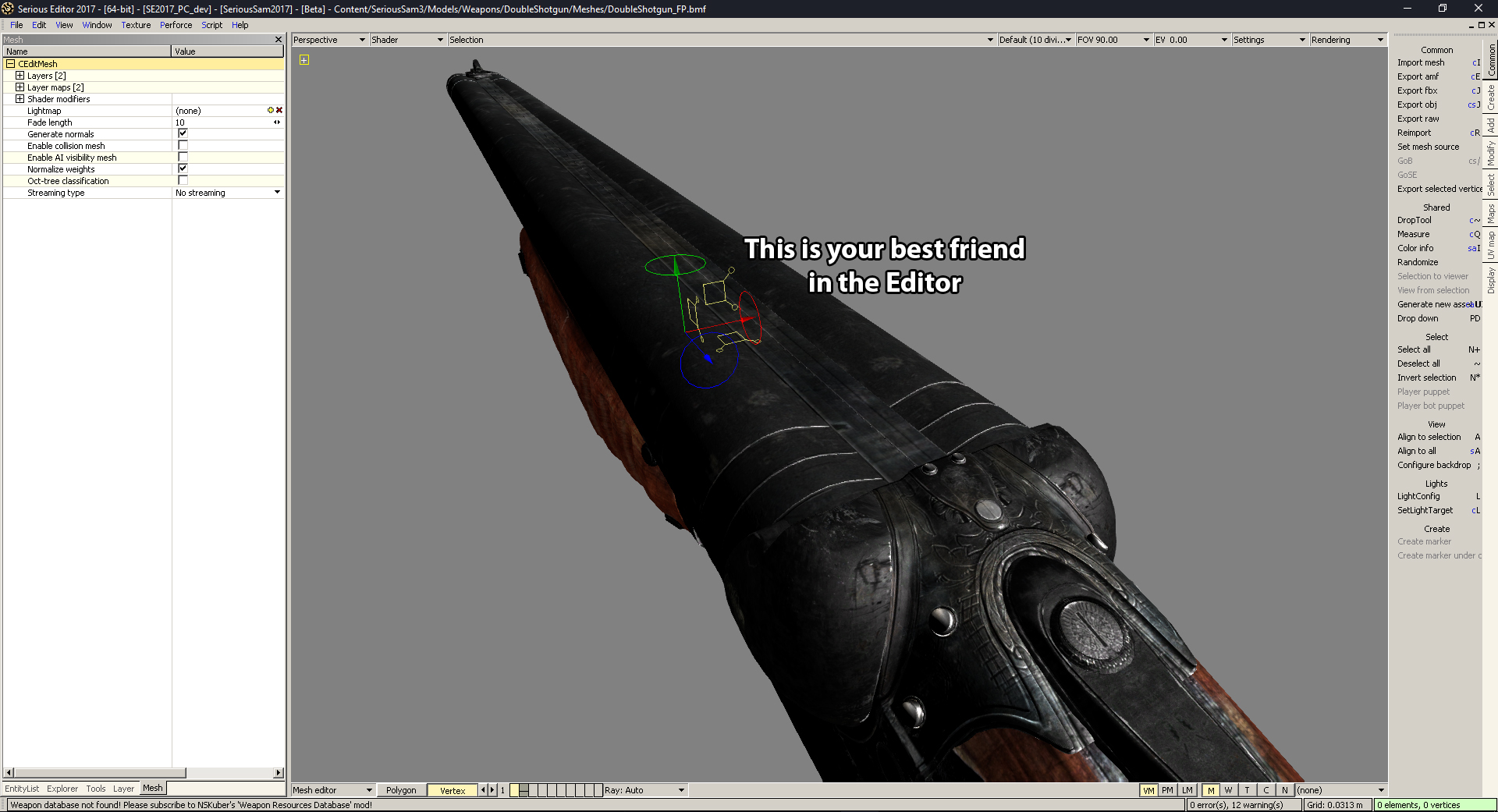Open the Mesh editor mode dropdown
Screen dimensions: 1498x812
(x=333, y=790)
